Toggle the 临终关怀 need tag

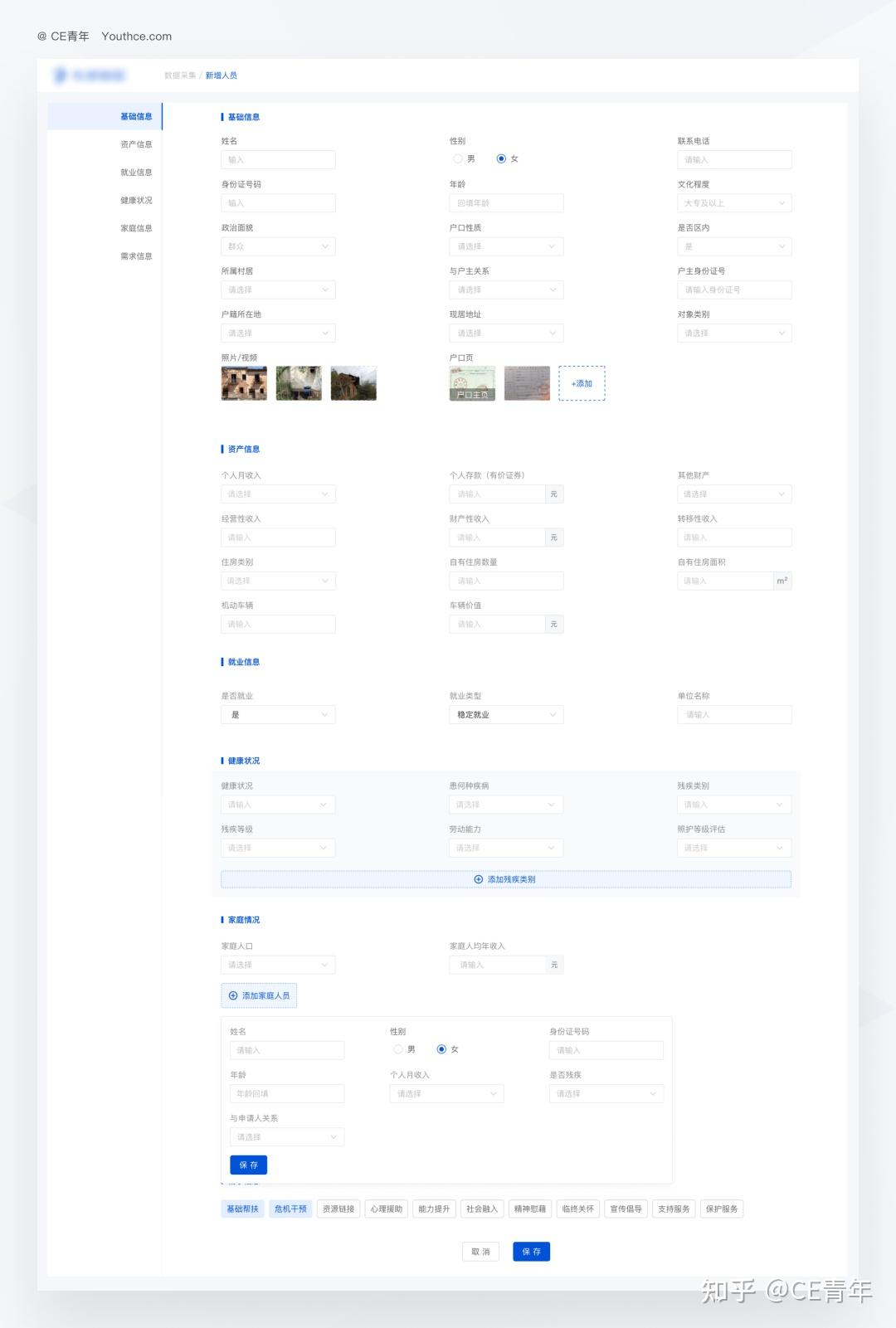pyautogui.click(x=578, y=1209)
